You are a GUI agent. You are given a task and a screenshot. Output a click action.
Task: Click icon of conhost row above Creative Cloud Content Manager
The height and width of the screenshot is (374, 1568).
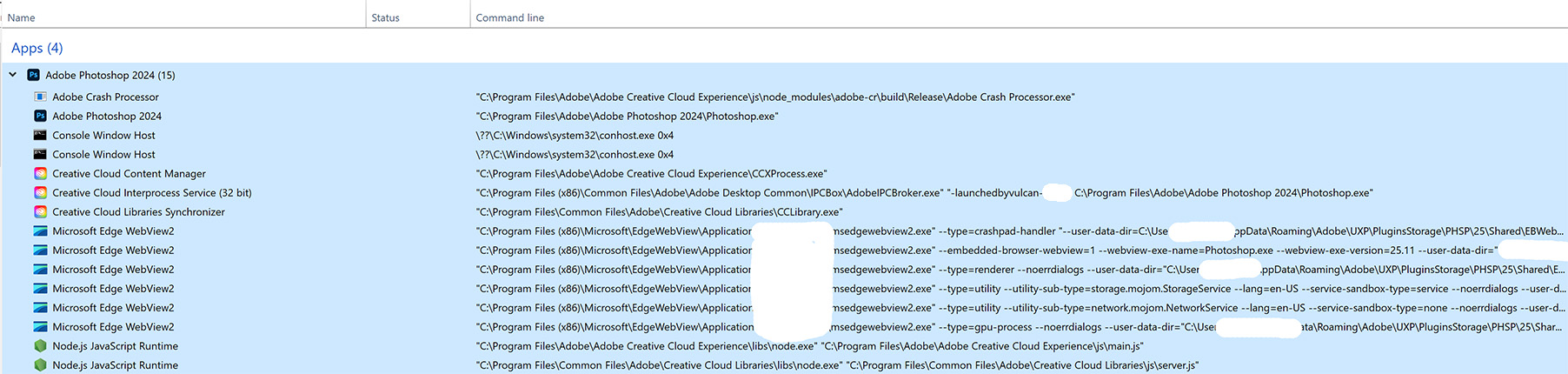(x=40, y=154)
